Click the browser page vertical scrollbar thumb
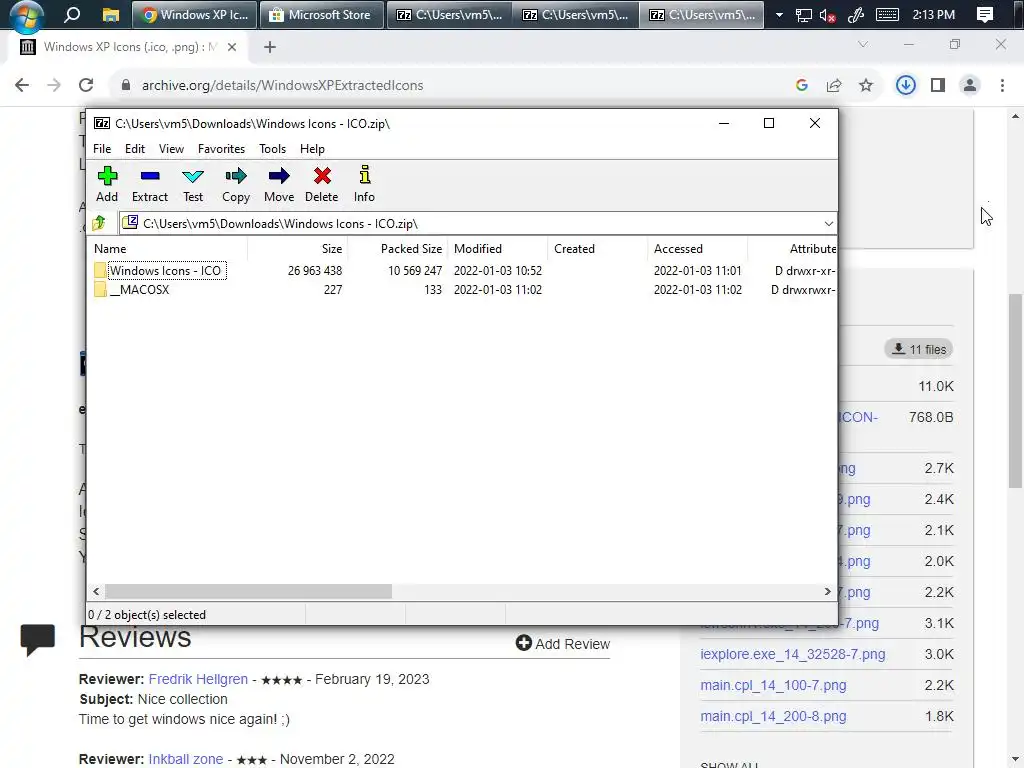Image resolution: width=1024 pixels, height=768 pixels. (x=1015, y=389)
